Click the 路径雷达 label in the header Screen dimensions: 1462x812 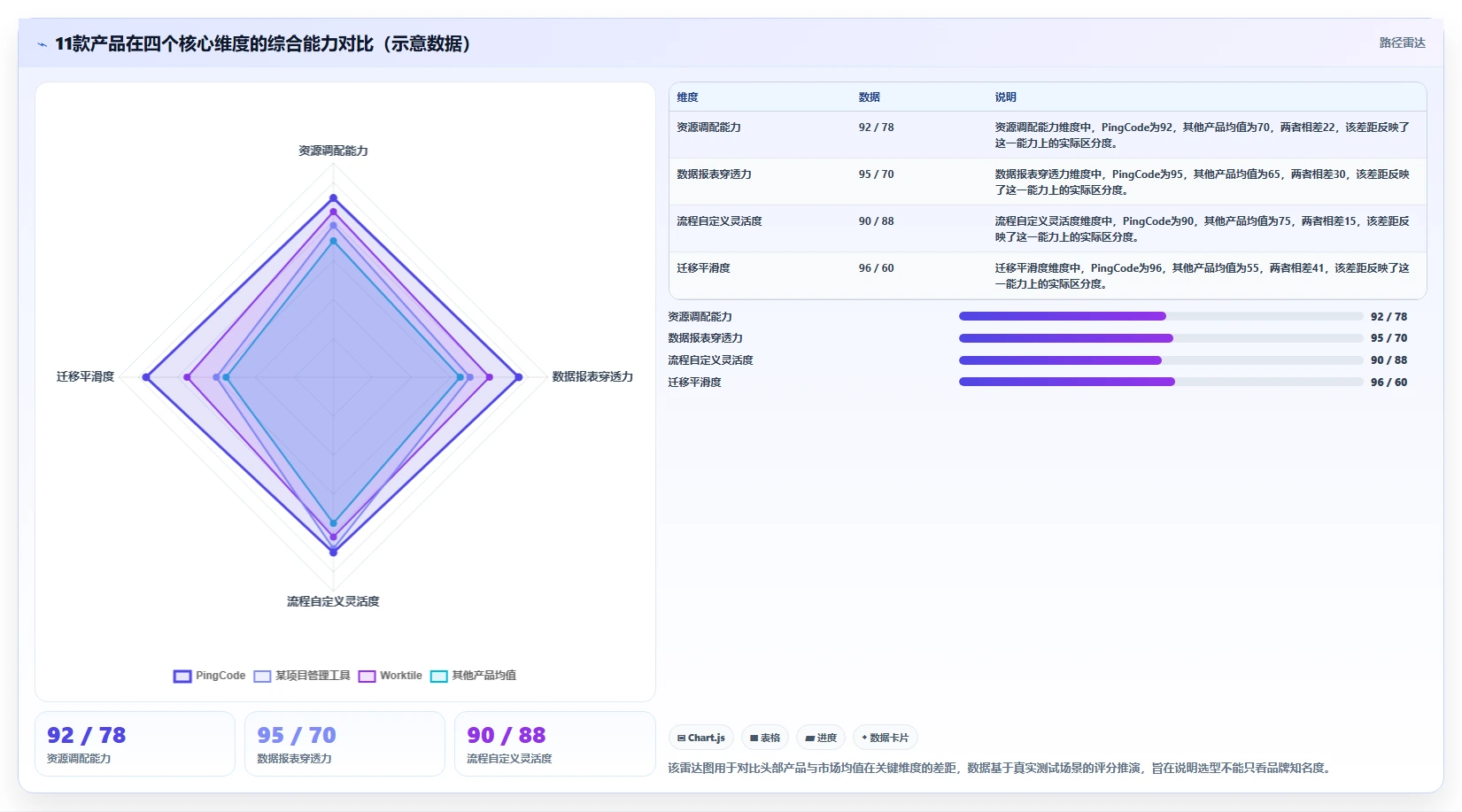pyautogui.click(x=1402, y=43)
